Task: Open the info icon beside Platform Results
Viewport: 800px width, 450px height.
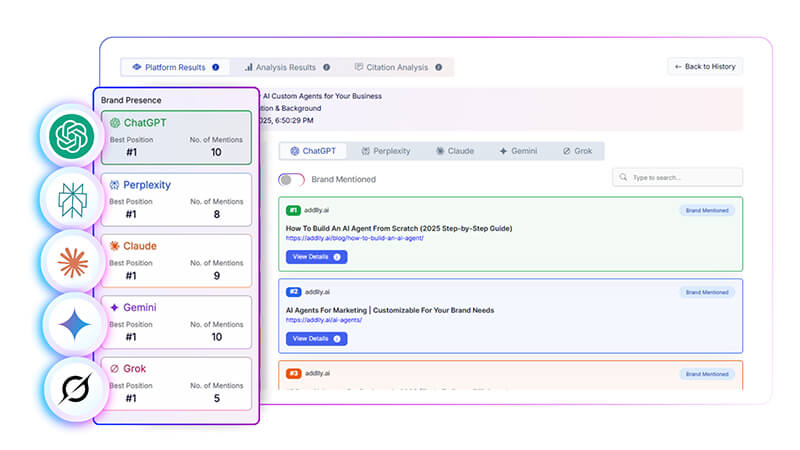Action: (x=216, y=67)
